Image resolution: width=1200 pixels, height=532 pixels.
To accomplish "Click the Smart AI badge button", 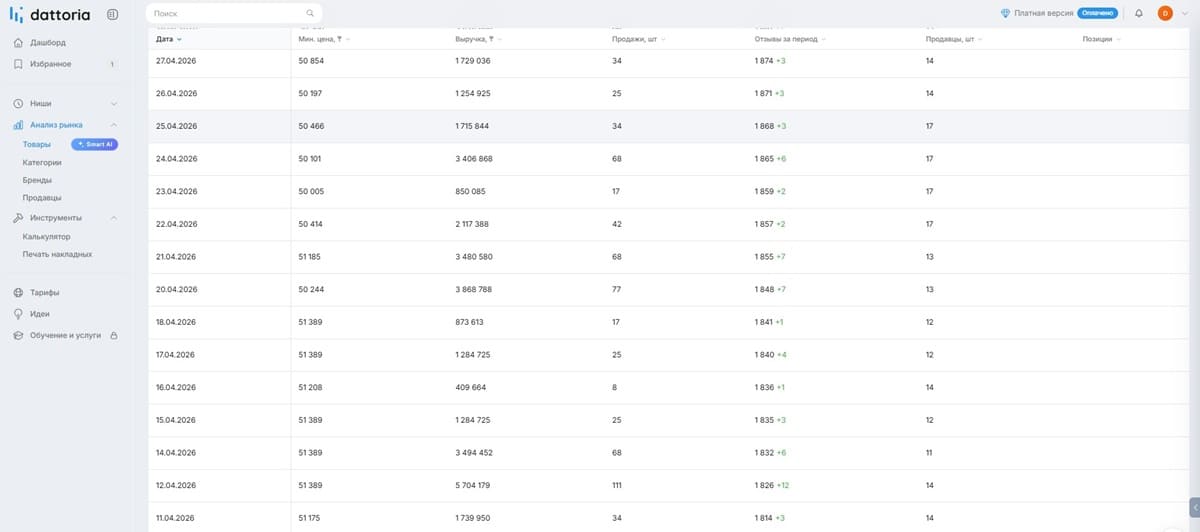I will [x=96, y=144].
